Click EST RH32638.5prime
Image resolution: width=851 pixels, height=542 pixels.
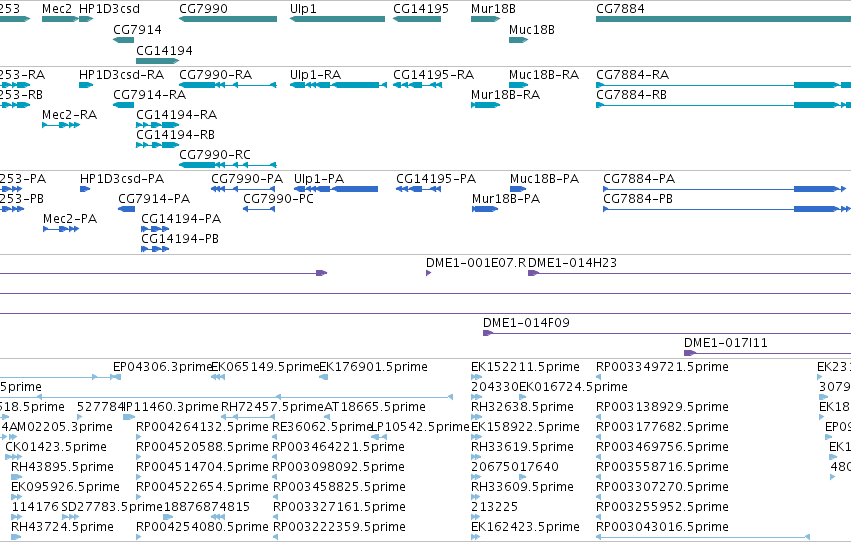click(x=522, y=407)
